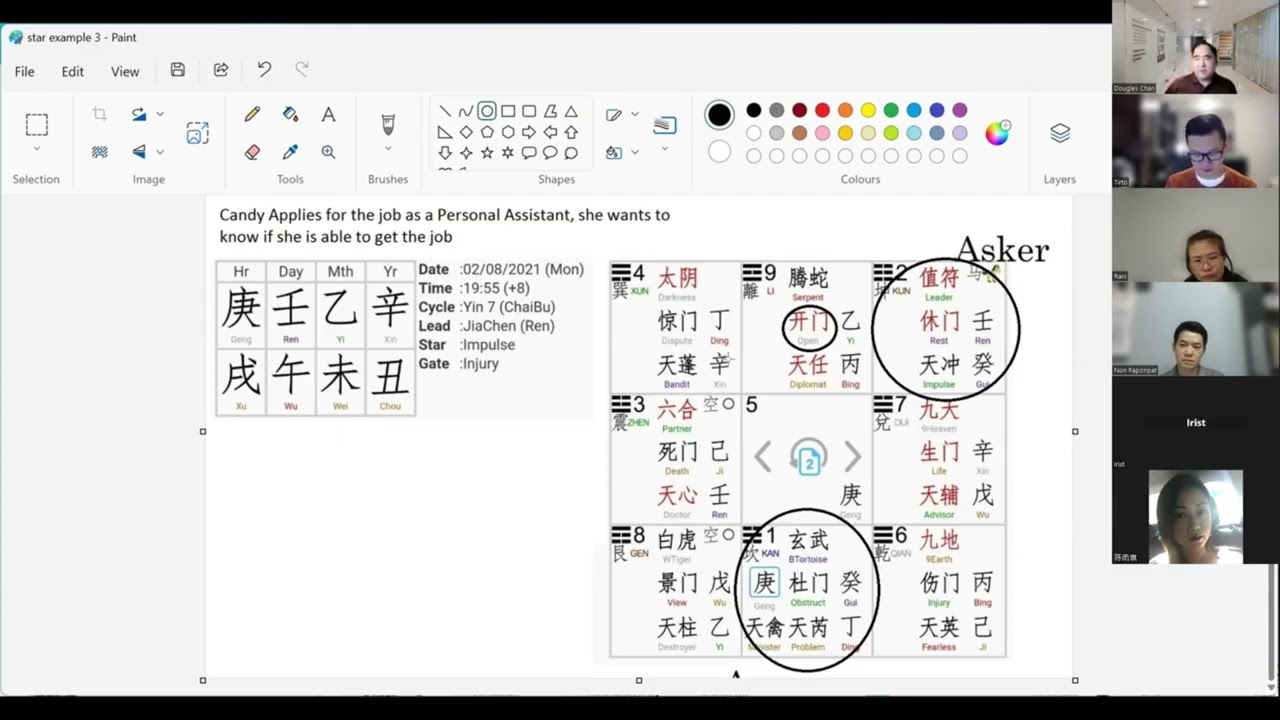
Task: Click the Crop image icon
Action: 99,115
